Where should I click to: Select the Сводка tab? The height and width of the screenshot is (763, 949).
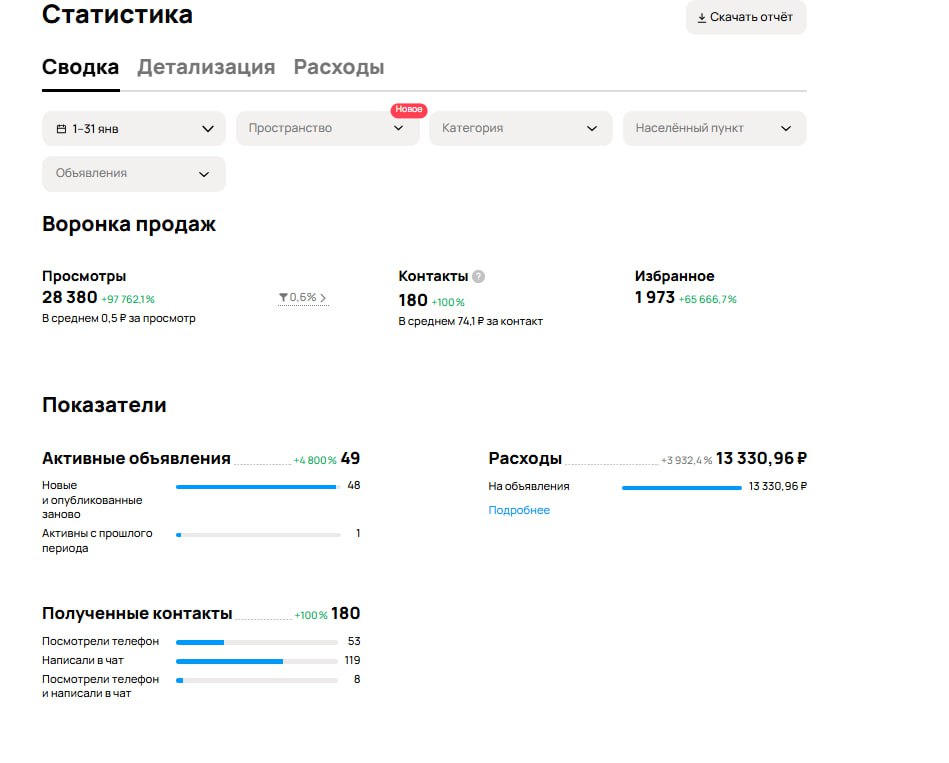point(80,68)
